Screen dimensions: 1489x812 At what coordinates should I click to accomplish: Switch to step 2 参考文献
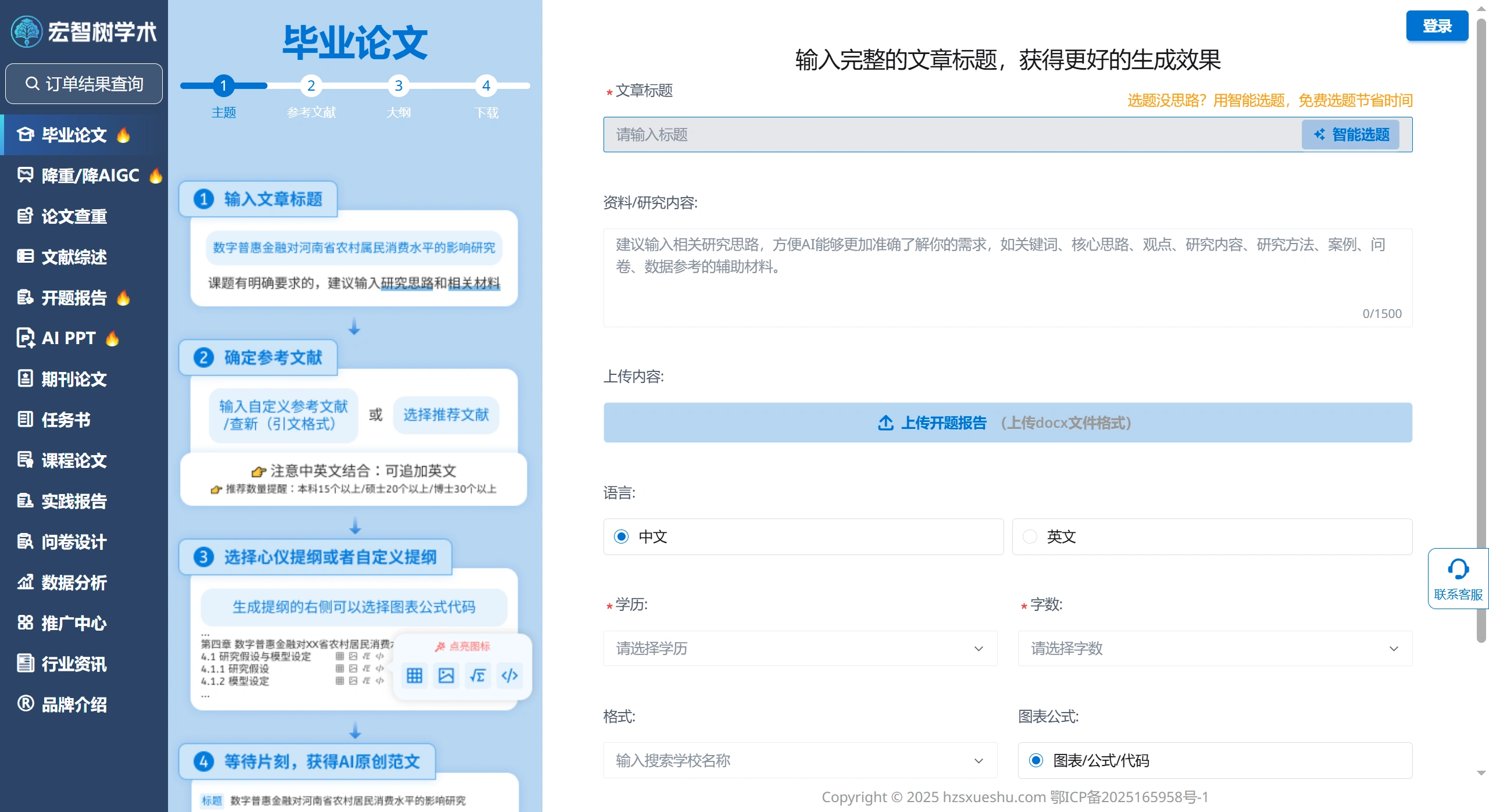312,85
